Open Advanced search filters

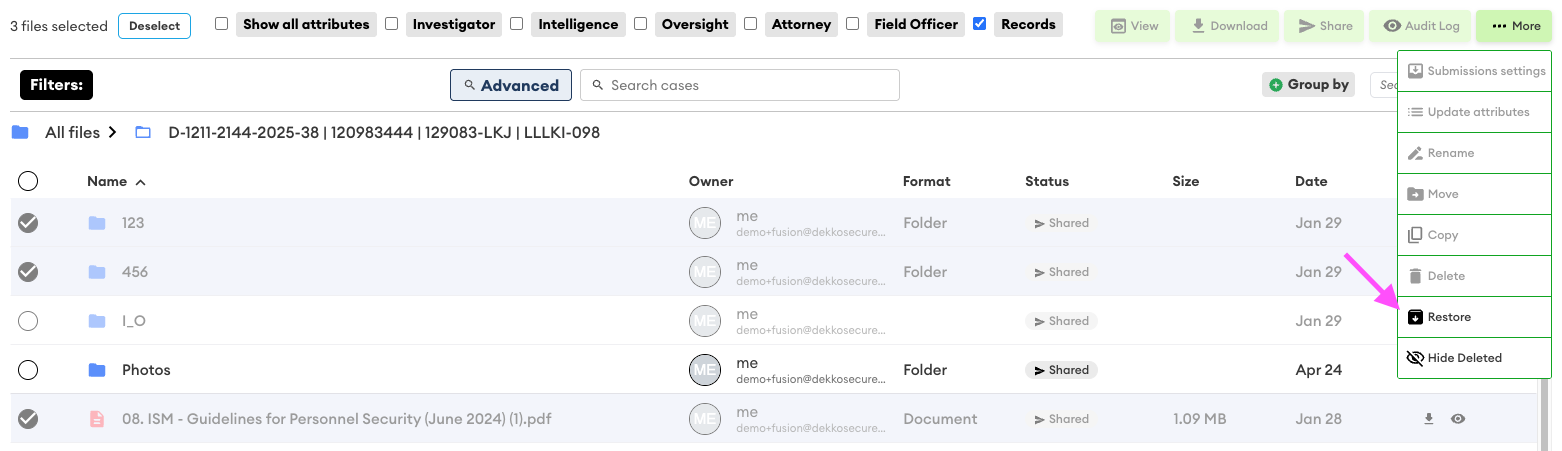coord(511,85)
